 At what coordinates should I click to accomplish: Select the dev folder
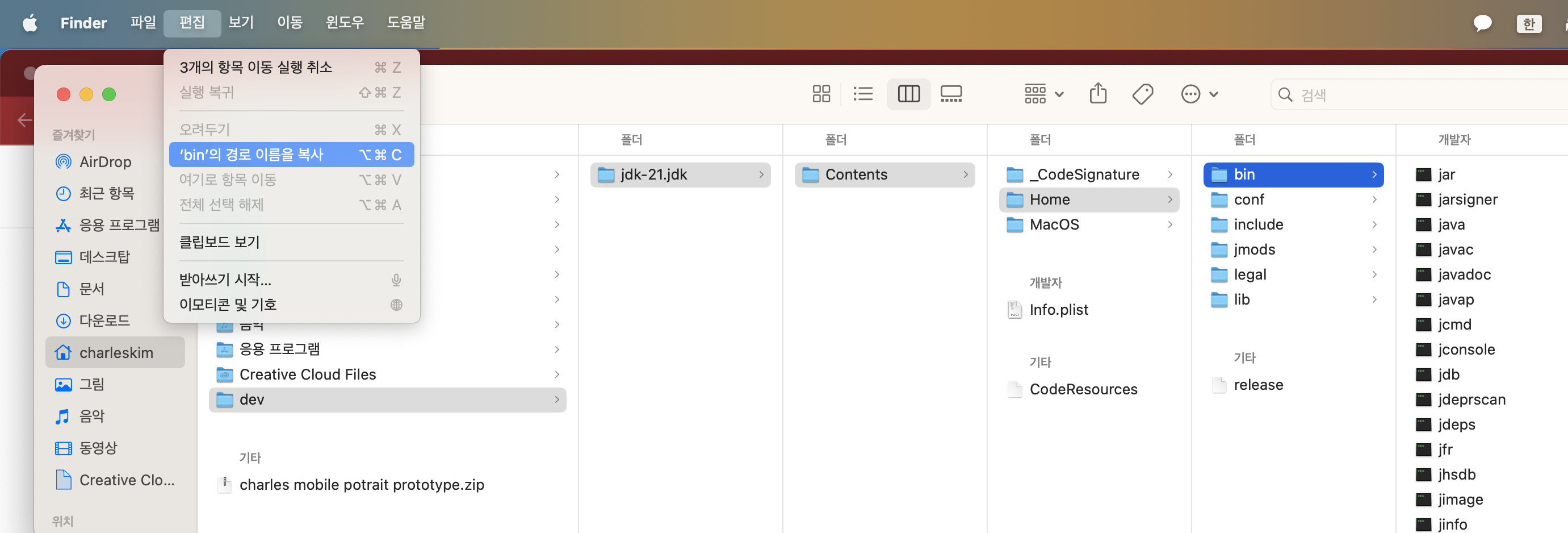(x=387, y=399)
